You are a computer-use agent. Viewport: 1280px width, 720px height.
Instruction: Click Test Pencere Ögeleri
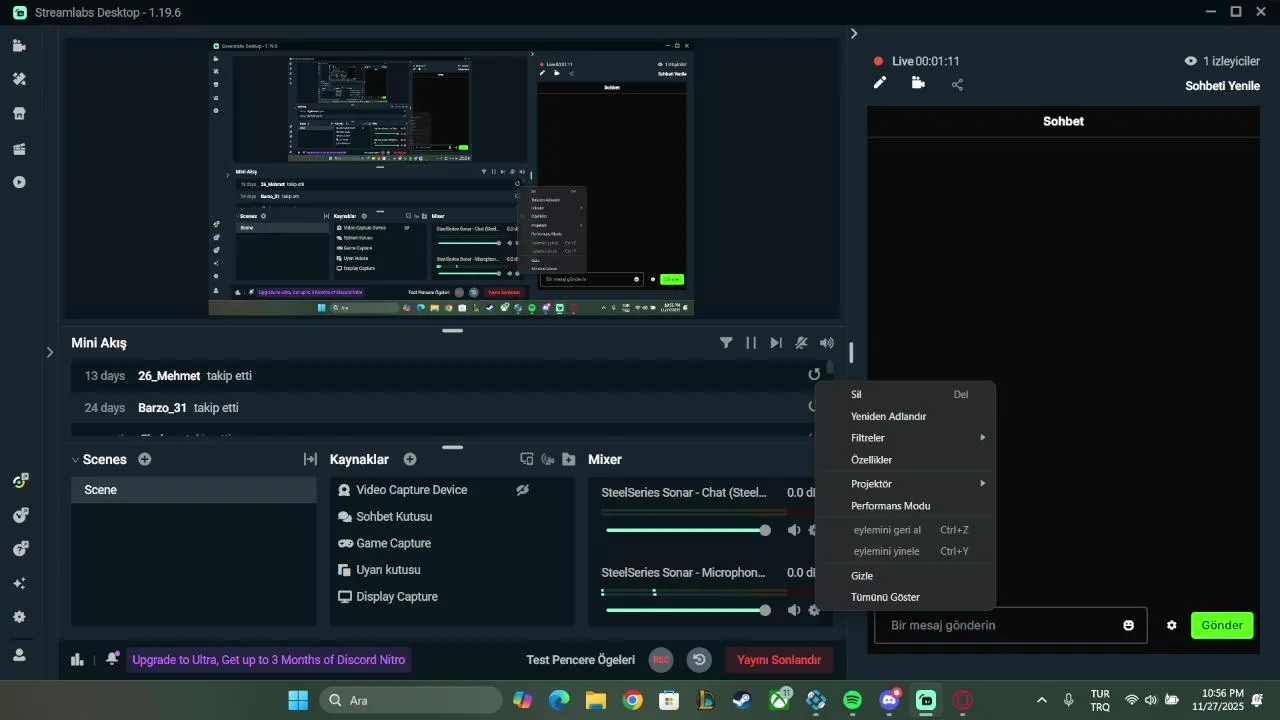581,660
